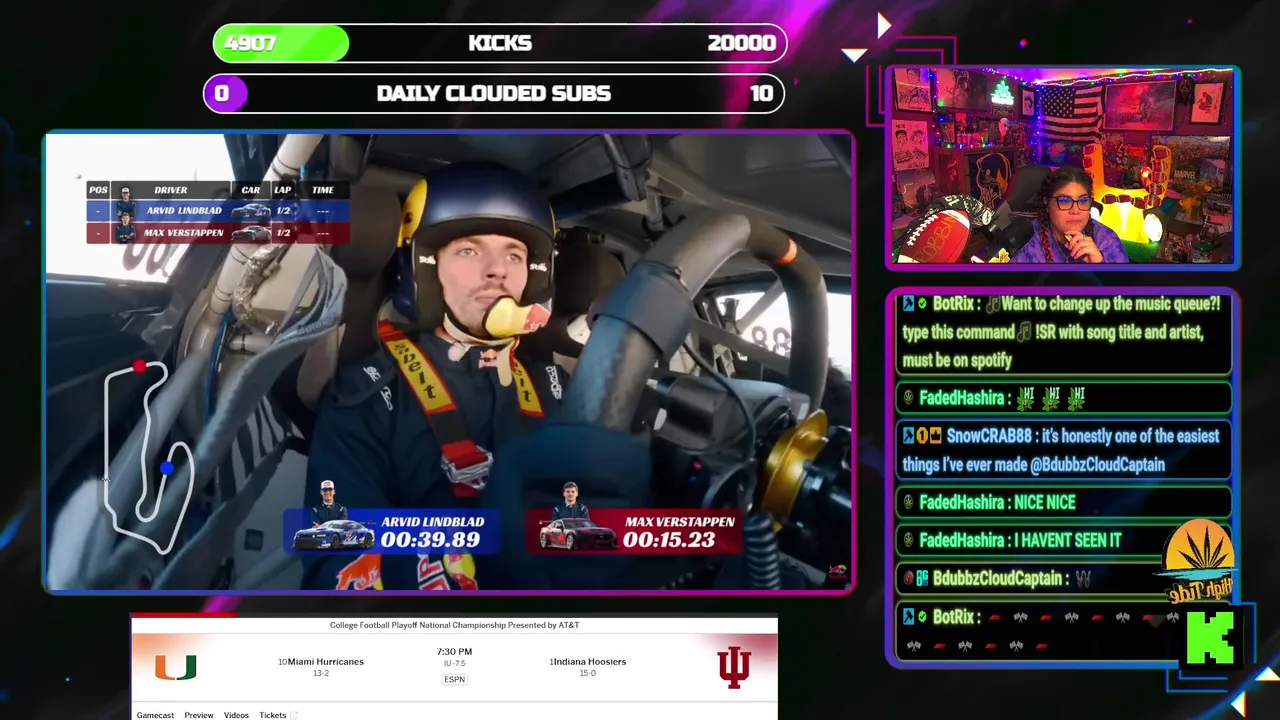Click the car icon in the leaderboard Max Verstappen row
The image size is (1280, 720).
point(250,233)
